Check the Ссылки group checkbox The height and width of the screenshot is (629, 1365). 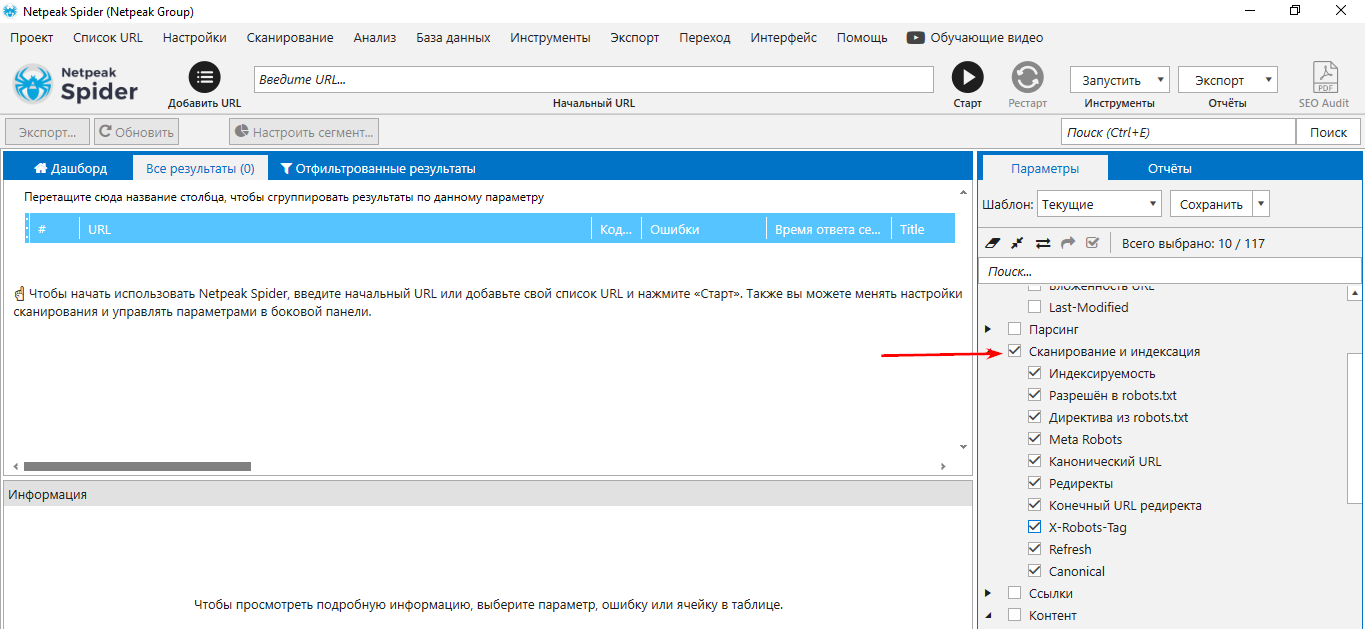(1015, 593)
